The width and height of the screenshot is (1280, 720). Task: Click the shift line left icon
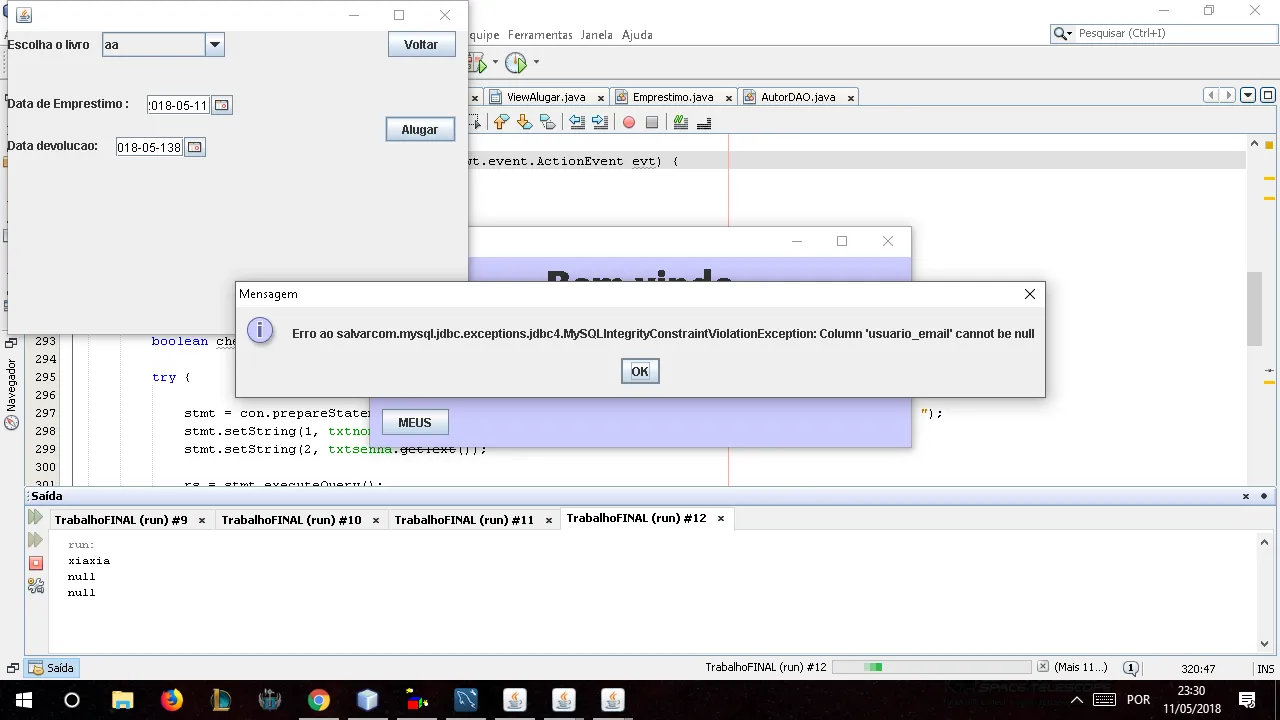tap(577, 122)
